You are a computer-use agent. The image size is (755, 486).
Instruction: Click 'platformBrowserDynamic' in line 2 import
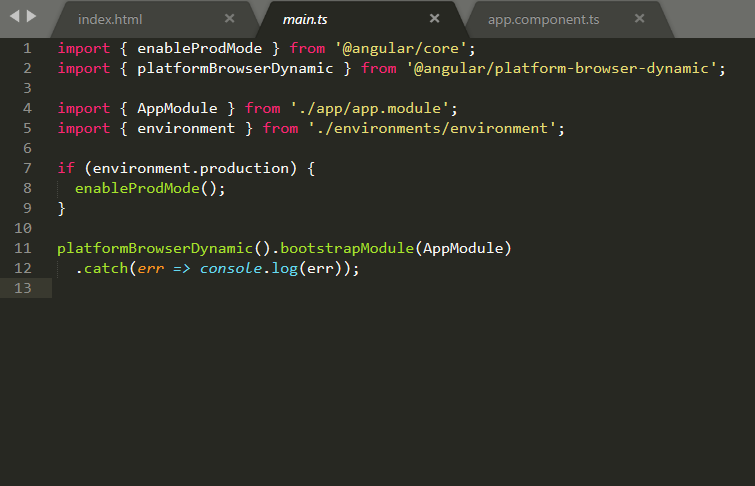point(235,68)
